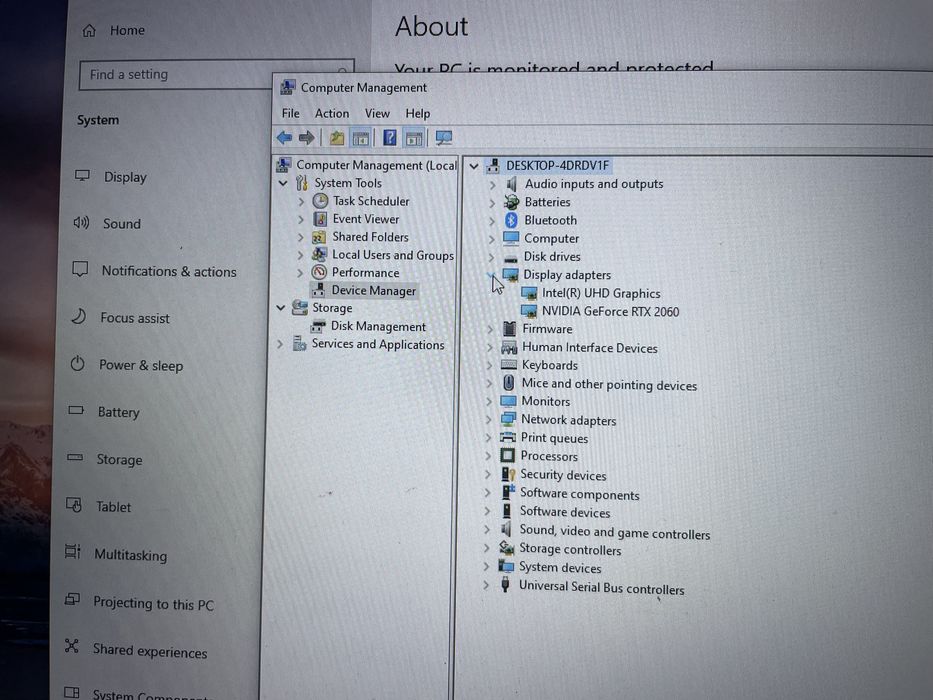The height and width of the screenshot is (700, 933).
Task: Click the Back arrow toolbar icon
Action: (x=284, y=138)
